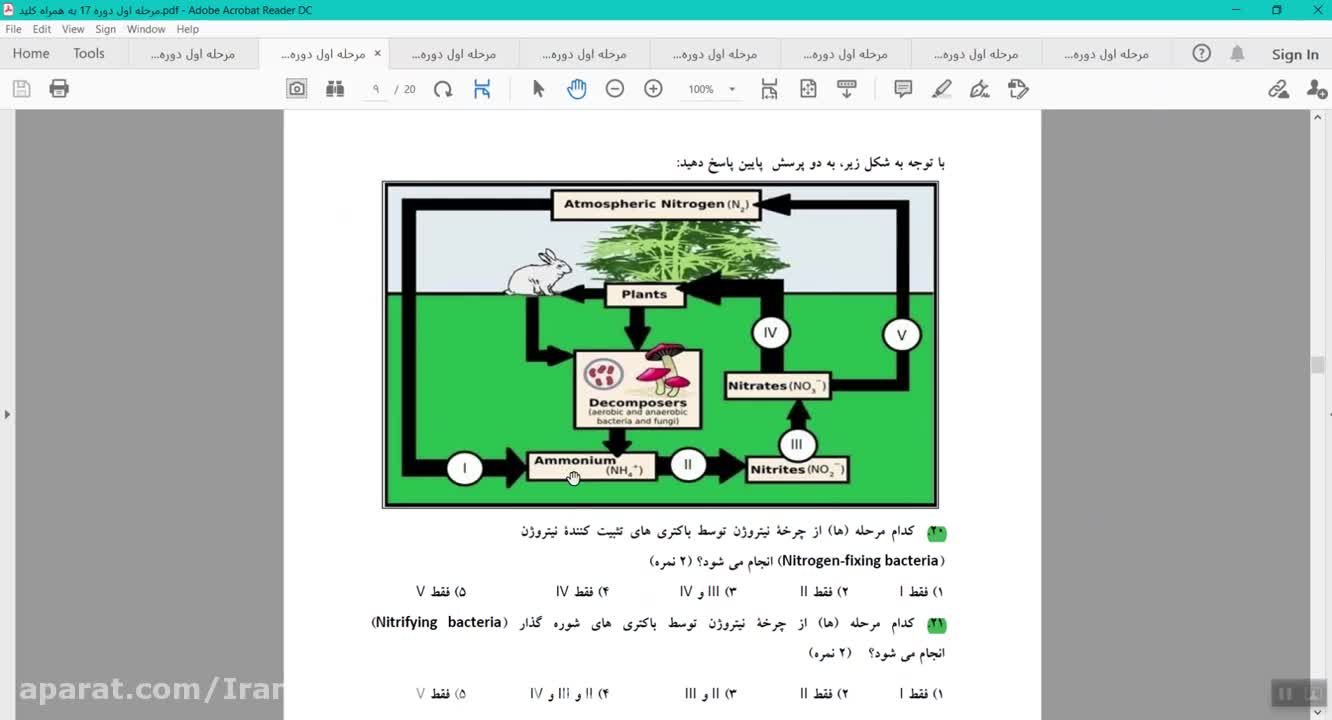Screen dimensions: 1332x720
Task: Zoom out with the minus icon
Action: [615, 89]
